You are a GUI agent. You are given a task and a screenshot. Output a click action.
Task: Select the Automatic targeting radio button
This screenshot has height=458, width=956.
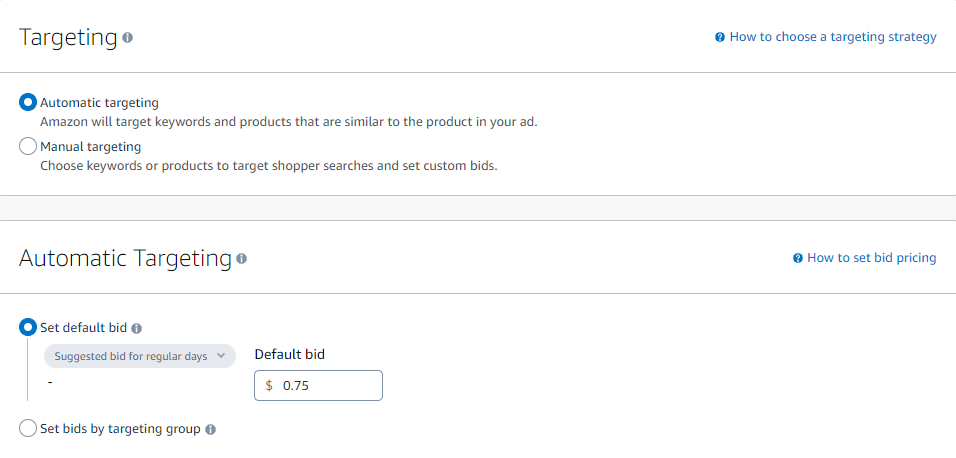(28, 102)
